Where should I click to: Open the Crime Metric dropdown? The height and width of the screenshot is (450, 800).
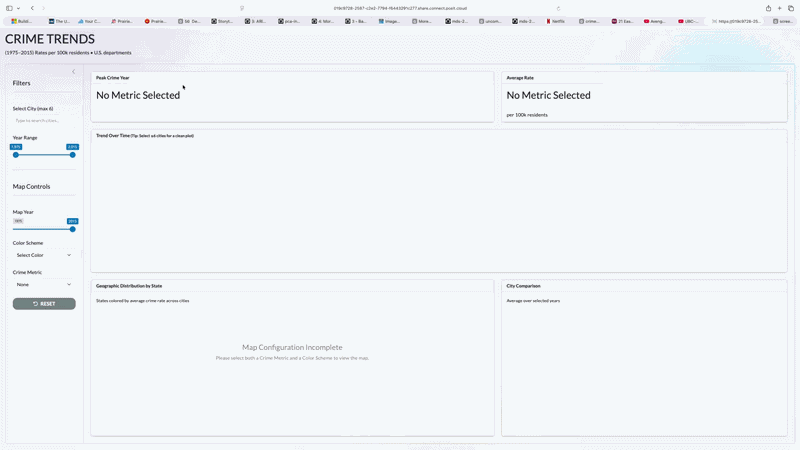(44, 284)
